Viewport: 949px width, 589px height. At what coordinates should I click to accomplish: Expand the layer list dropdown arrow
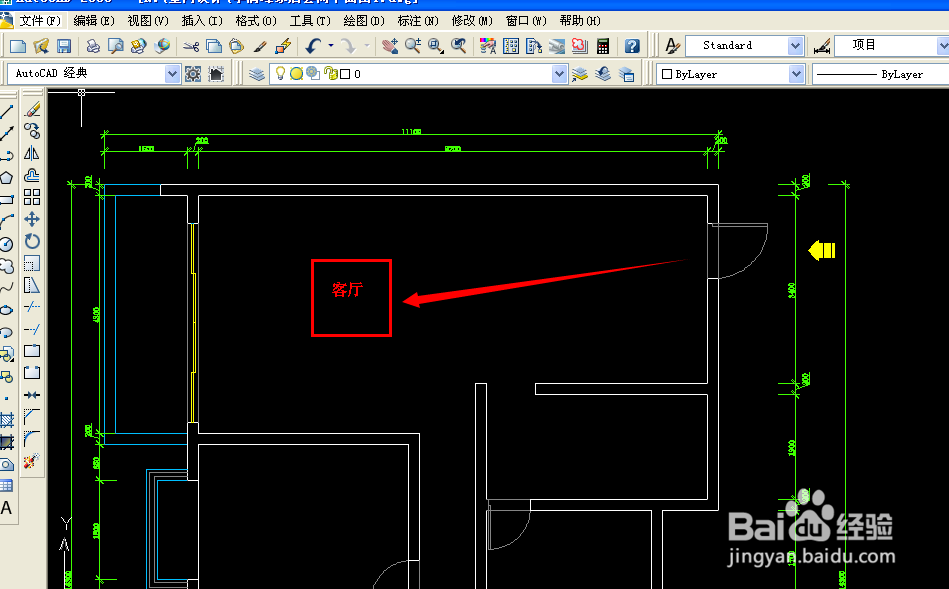click(x=559, y=74)
